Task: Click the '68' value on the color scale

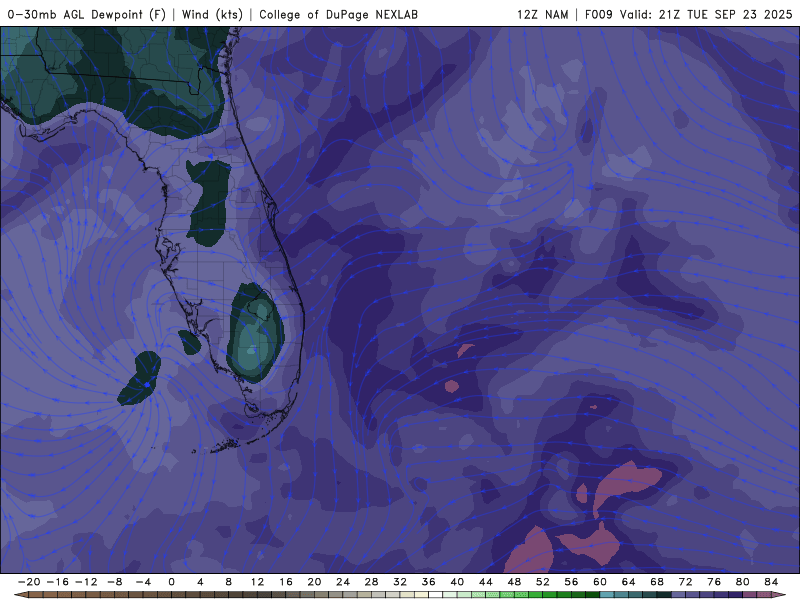Action: 657,582
